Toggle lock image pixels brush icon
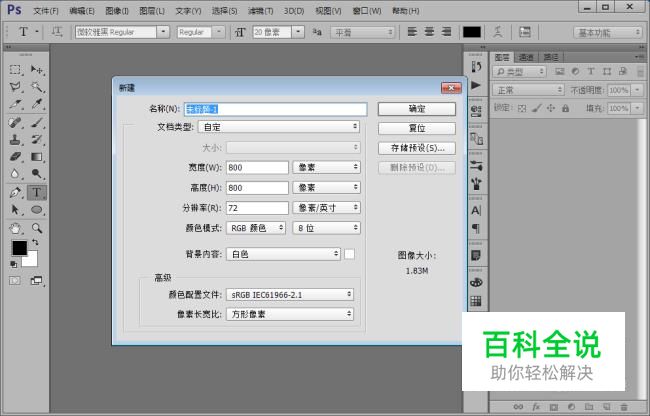This screenshot has height=416, width=650. [537, 109]
